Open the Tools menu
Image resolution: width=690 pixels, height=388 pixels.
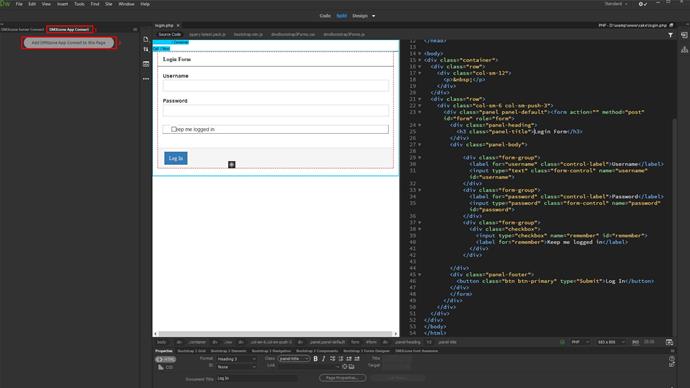click(x=79, y=4)
